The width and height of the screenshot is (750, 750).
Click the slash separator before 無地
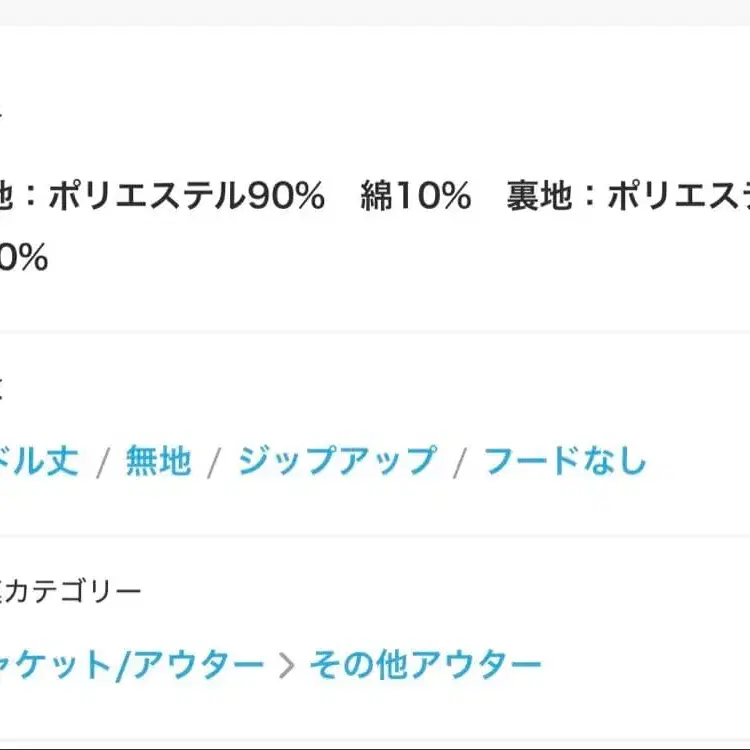tap(102, 463)
